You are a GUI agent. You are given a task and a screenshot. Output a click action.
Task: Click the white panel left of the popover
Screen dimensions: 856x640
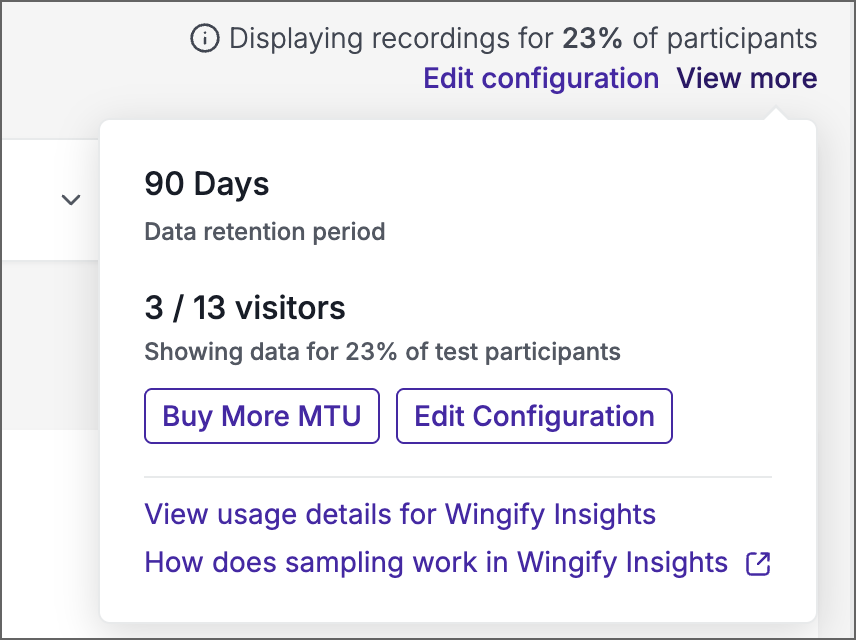(x=50, y=200)
